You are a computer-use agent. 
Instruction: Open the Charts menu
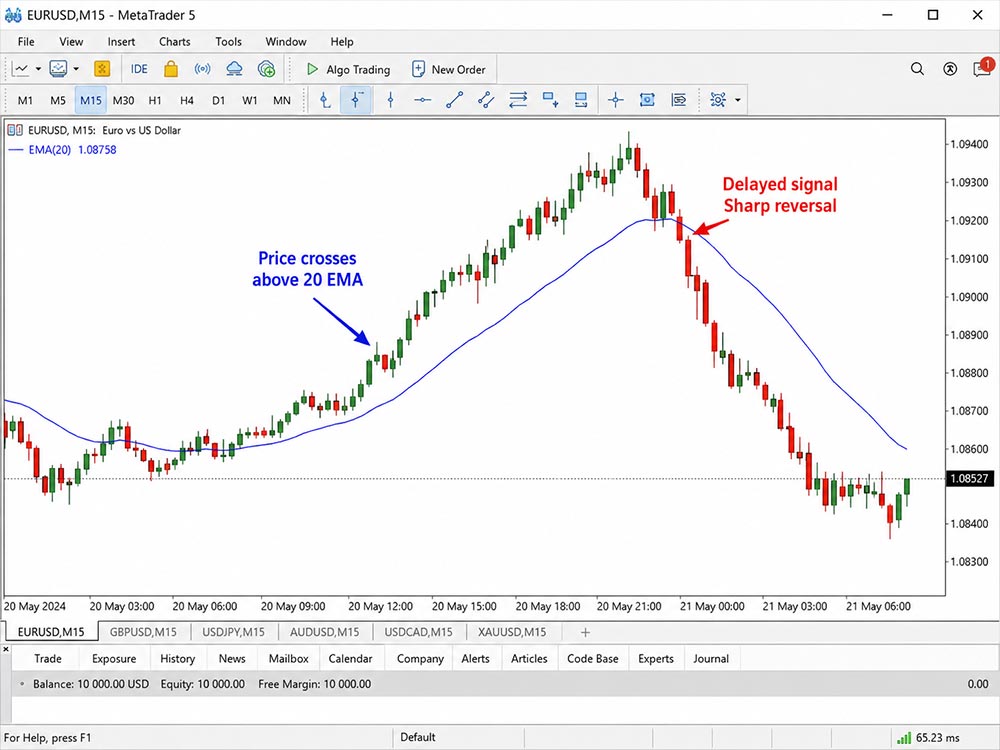point(175,41)
